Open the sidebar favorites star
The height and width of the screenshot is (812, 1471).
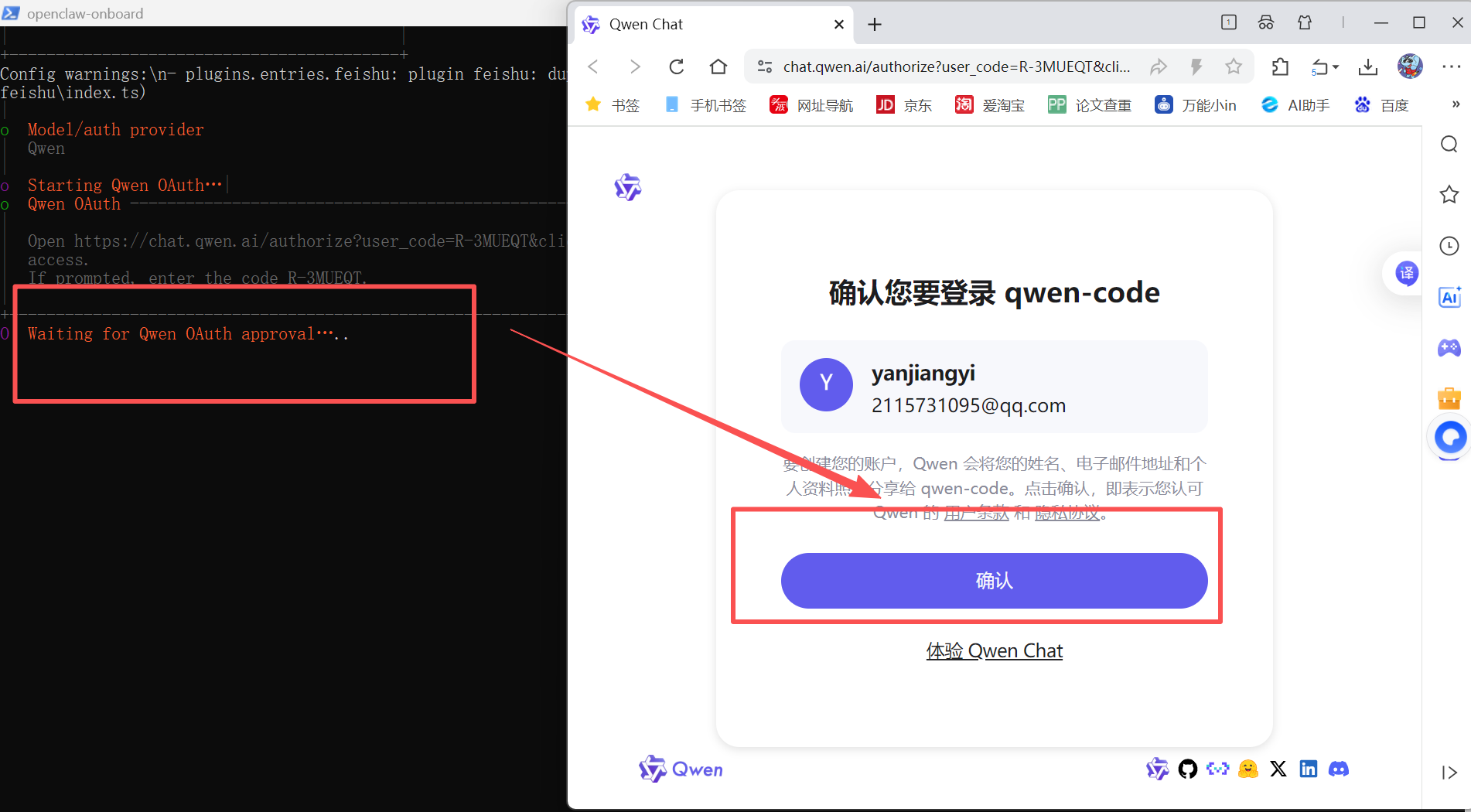coord(1449,194)
